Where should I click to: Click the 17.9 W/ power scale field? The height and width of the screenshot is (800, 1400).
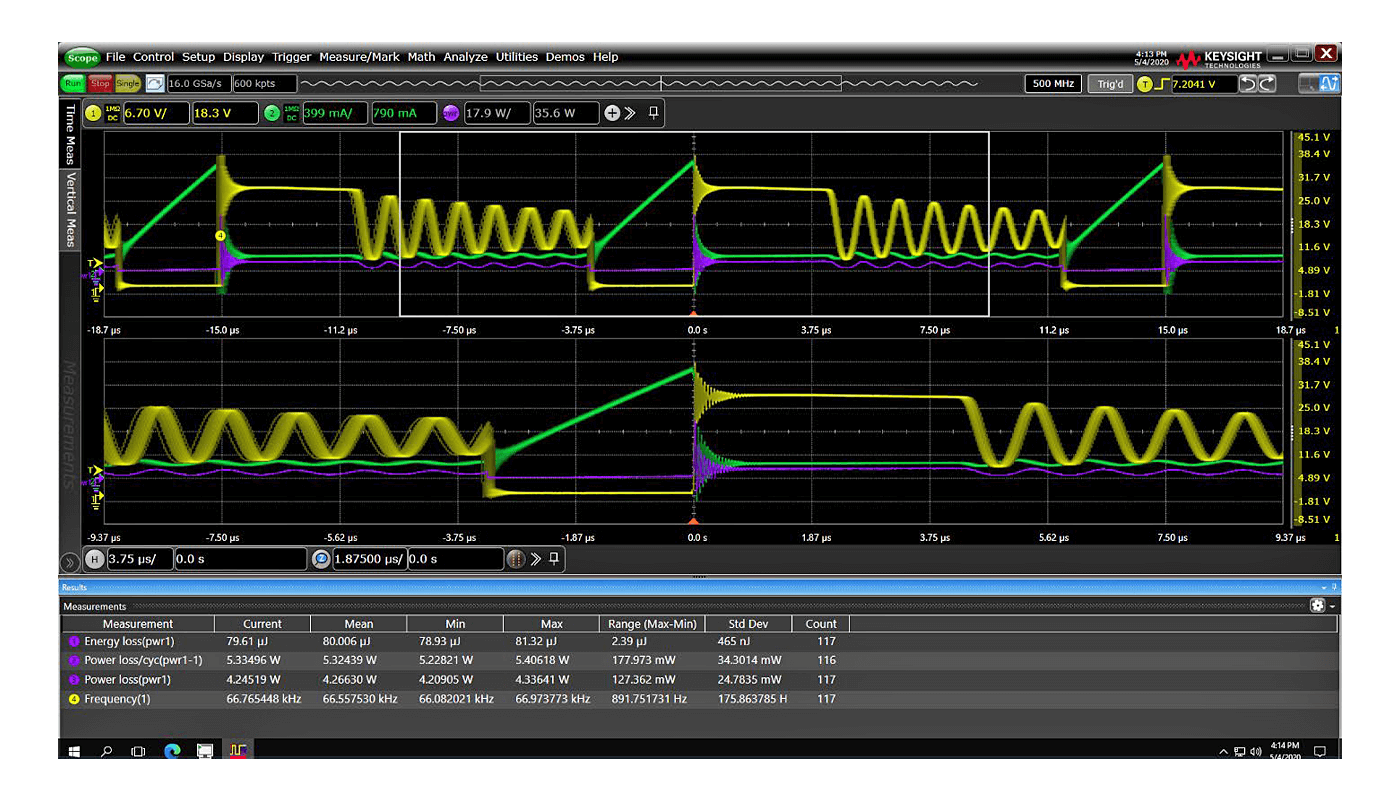pos(497,113)
